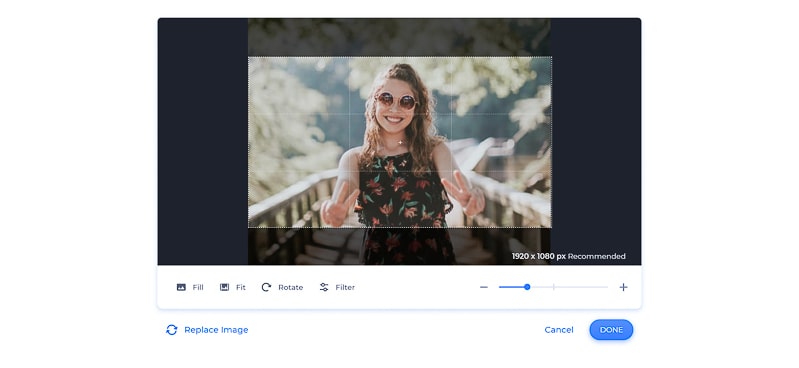Click the Fill image icon
Viewport: 799px width, 368px height.
[181, 287]
